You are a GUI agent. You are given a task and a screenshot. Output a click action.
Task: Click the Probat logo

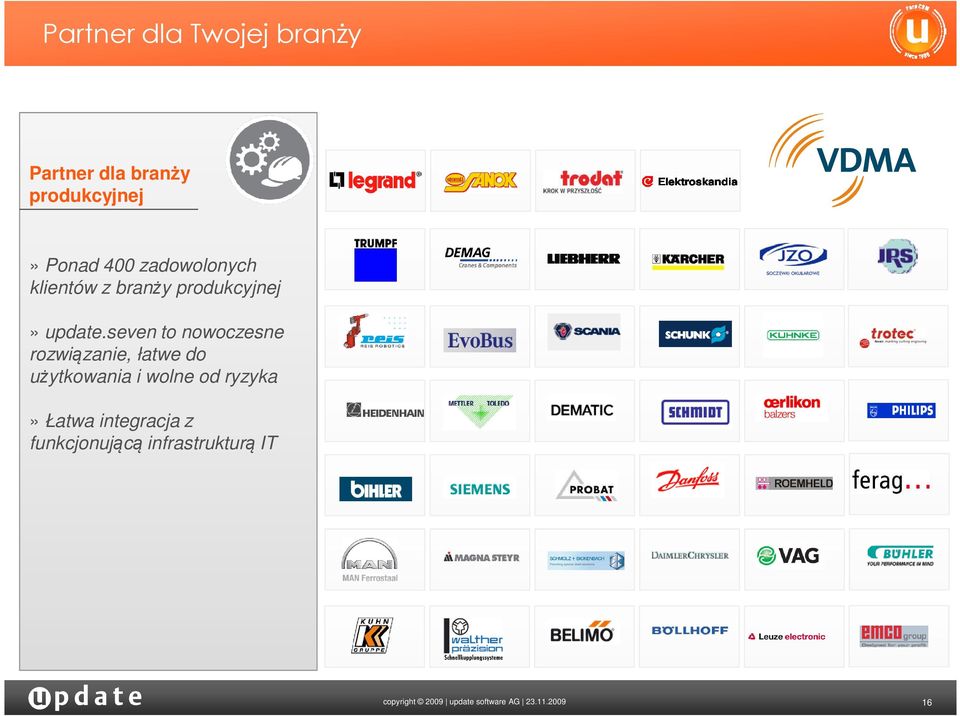(x=585, y=485)
